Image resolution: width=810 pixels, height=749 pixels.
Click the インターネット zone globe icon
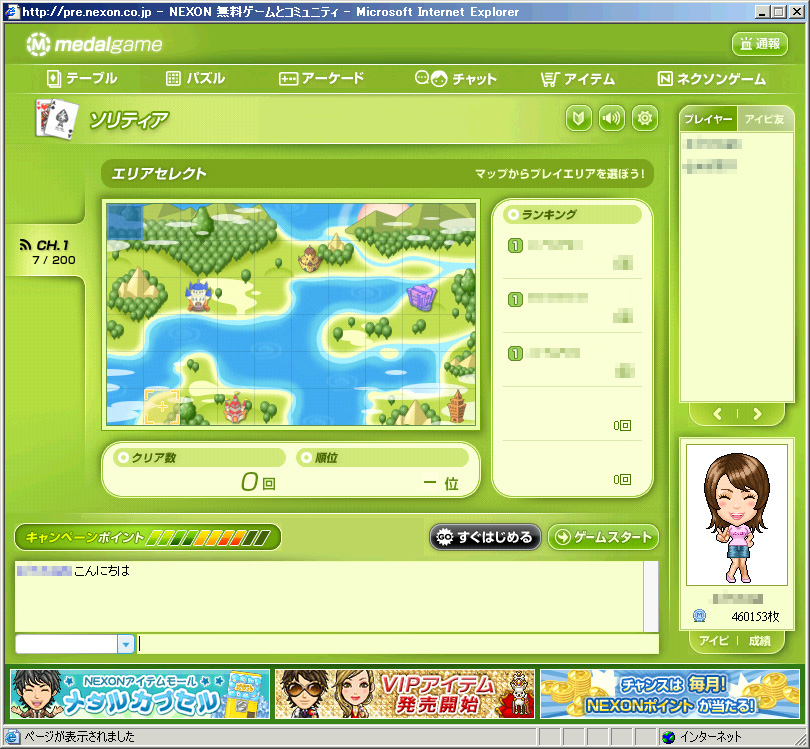click(x=668, y=737)
